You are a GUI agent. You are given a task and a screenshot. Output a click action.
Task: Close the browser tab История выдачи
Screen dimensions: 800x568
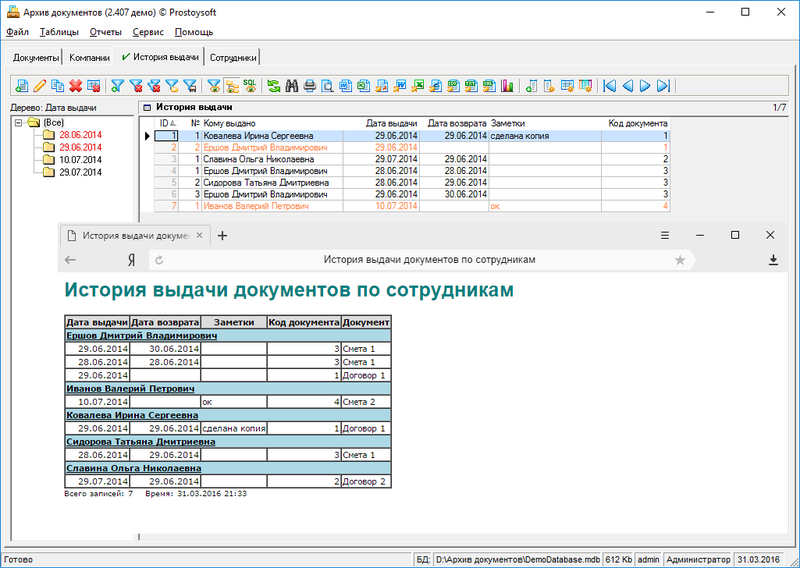[199, 235]
